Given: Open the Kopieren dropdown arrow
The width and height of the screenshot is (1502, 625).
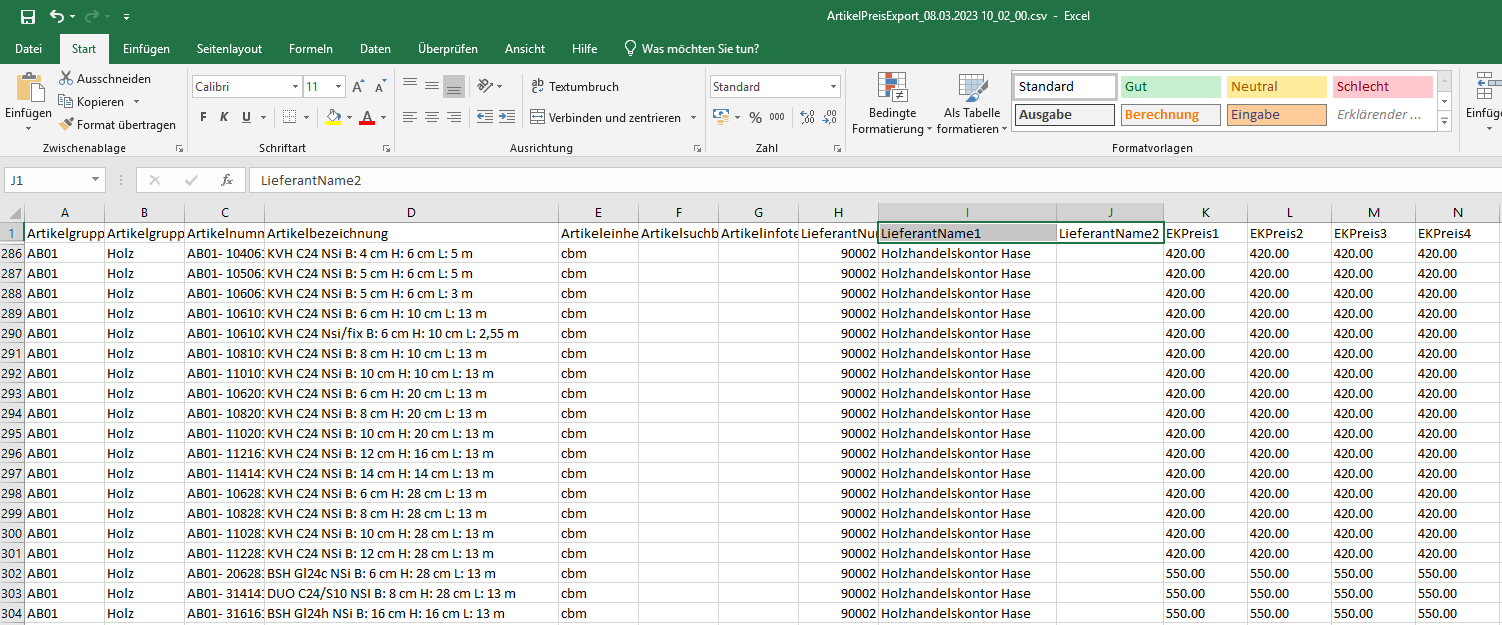Looking at the screenshot, I should coord(136,102).
